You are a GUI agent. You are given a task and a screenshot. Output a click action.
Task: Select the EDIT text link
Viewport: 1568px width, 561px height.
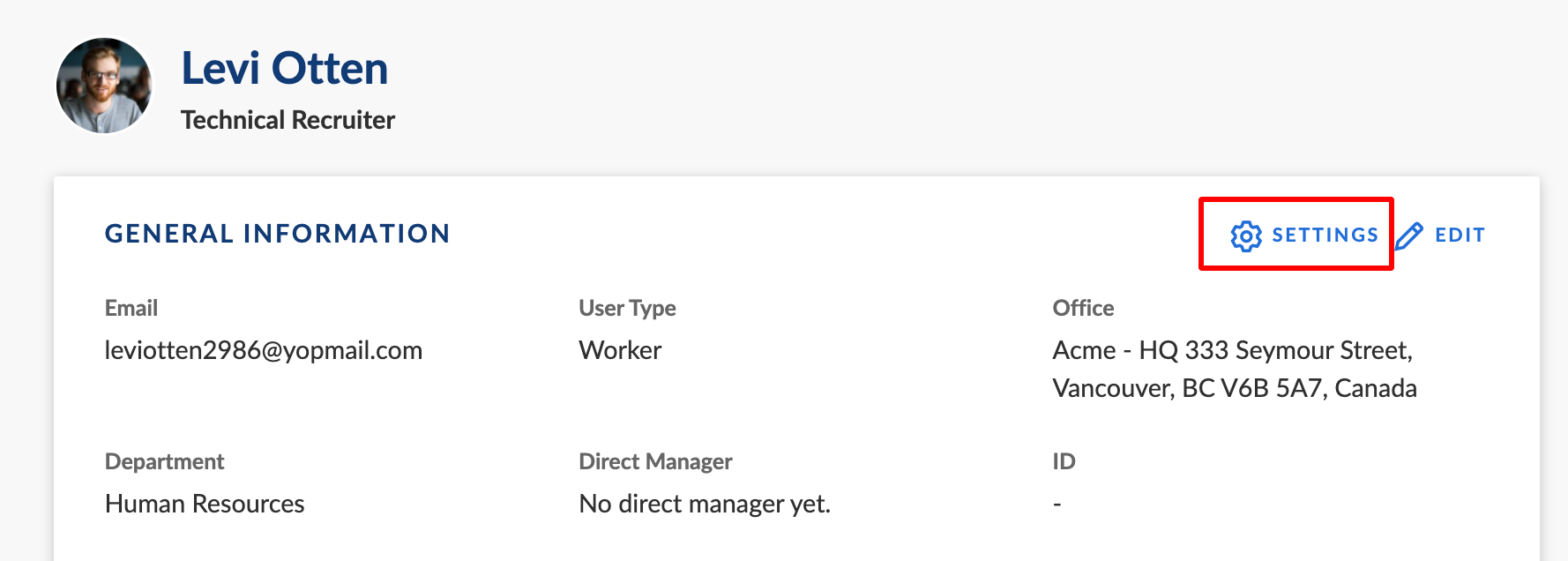click(1460, 236)
